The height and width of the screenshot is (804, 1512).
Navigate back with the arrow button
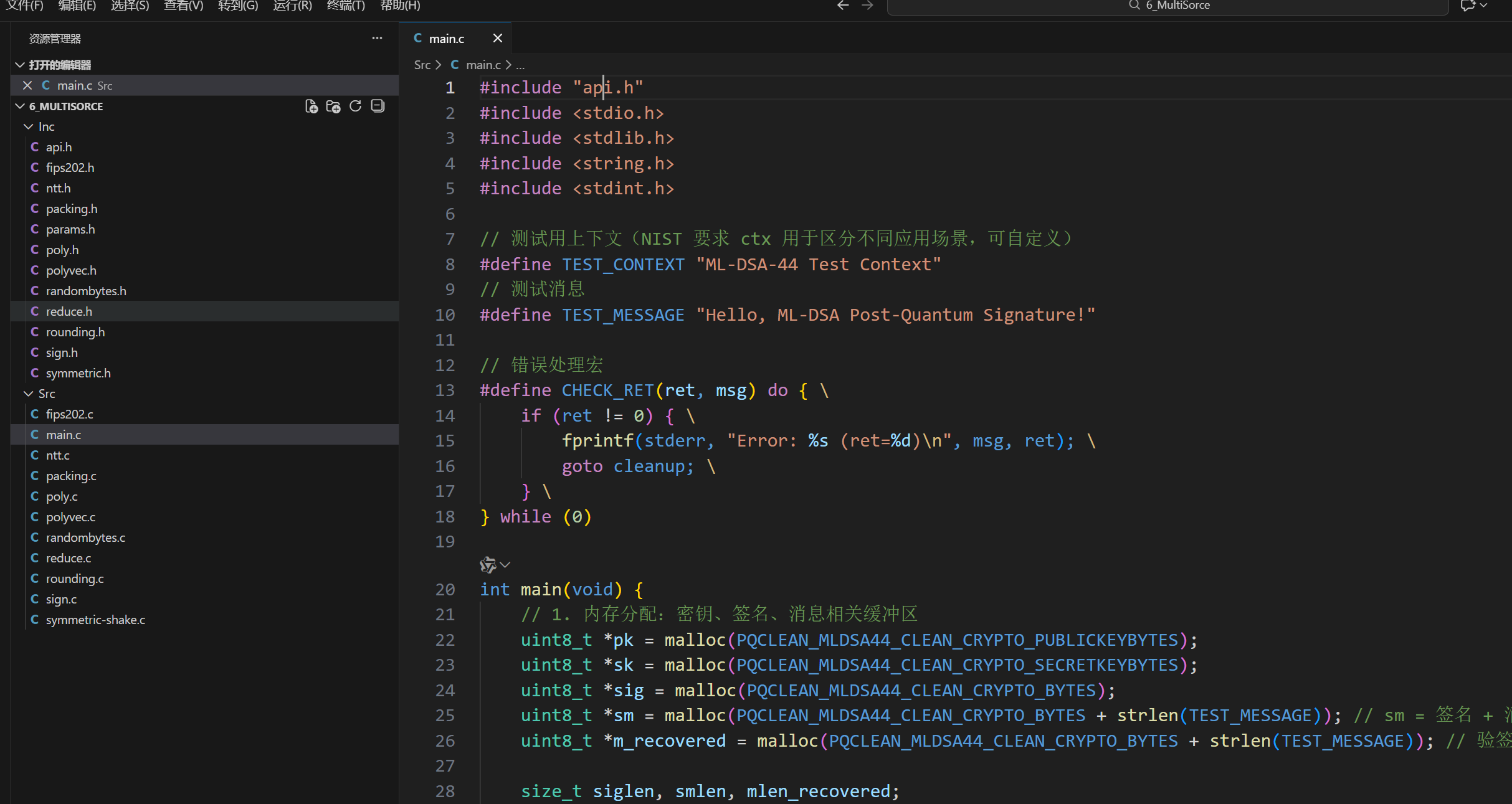pos(843,6)
